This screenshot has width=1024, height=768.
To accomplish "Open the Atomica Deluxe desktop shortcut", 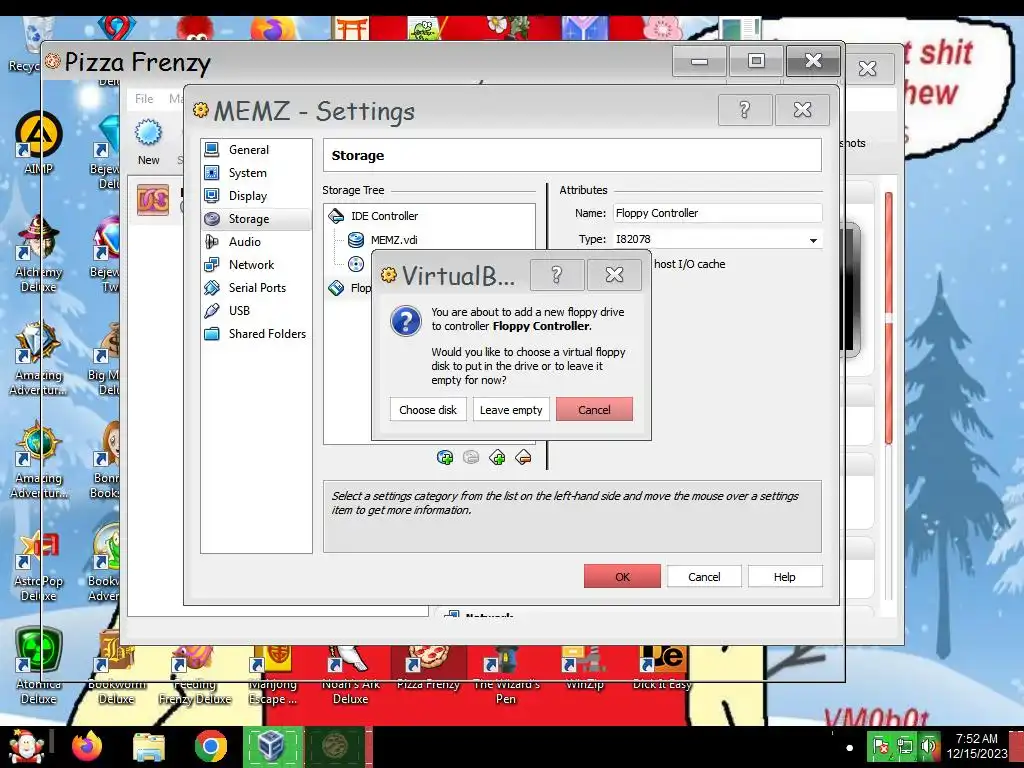I will tap(39, 666).
